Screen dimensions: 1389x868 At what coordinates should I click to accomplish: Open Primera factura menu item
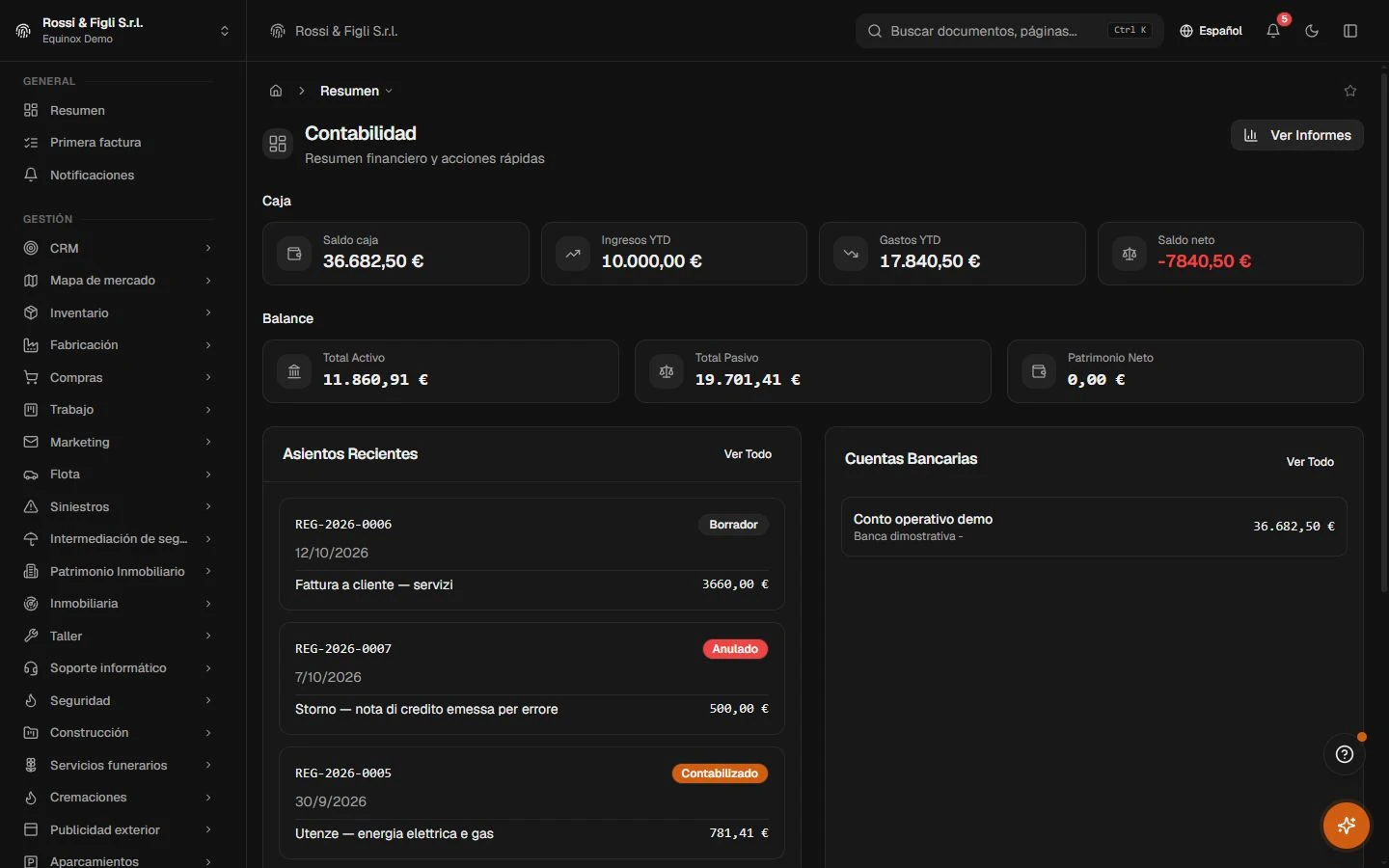pyautogui.click(x=119, y=143)
